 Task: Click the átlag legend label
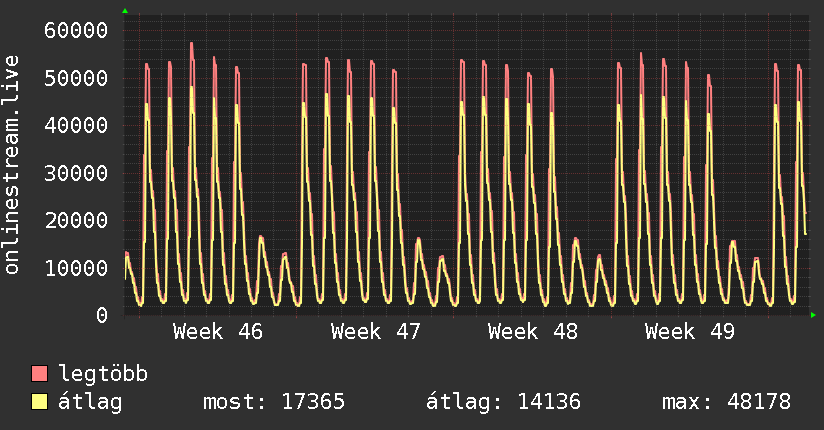(x=90, y=402)
